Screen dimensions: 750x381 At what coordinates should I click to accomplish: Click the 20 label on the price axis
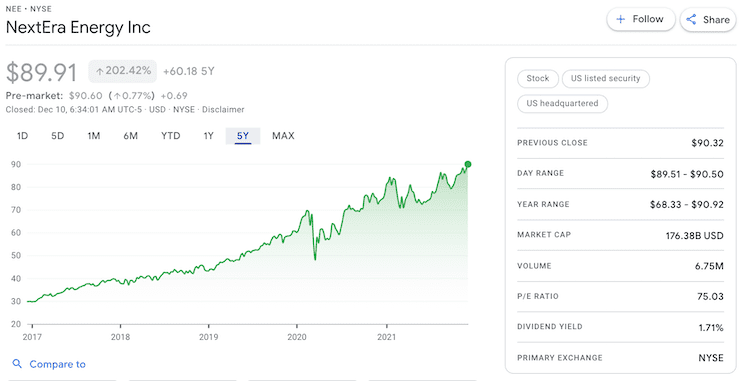16,324
